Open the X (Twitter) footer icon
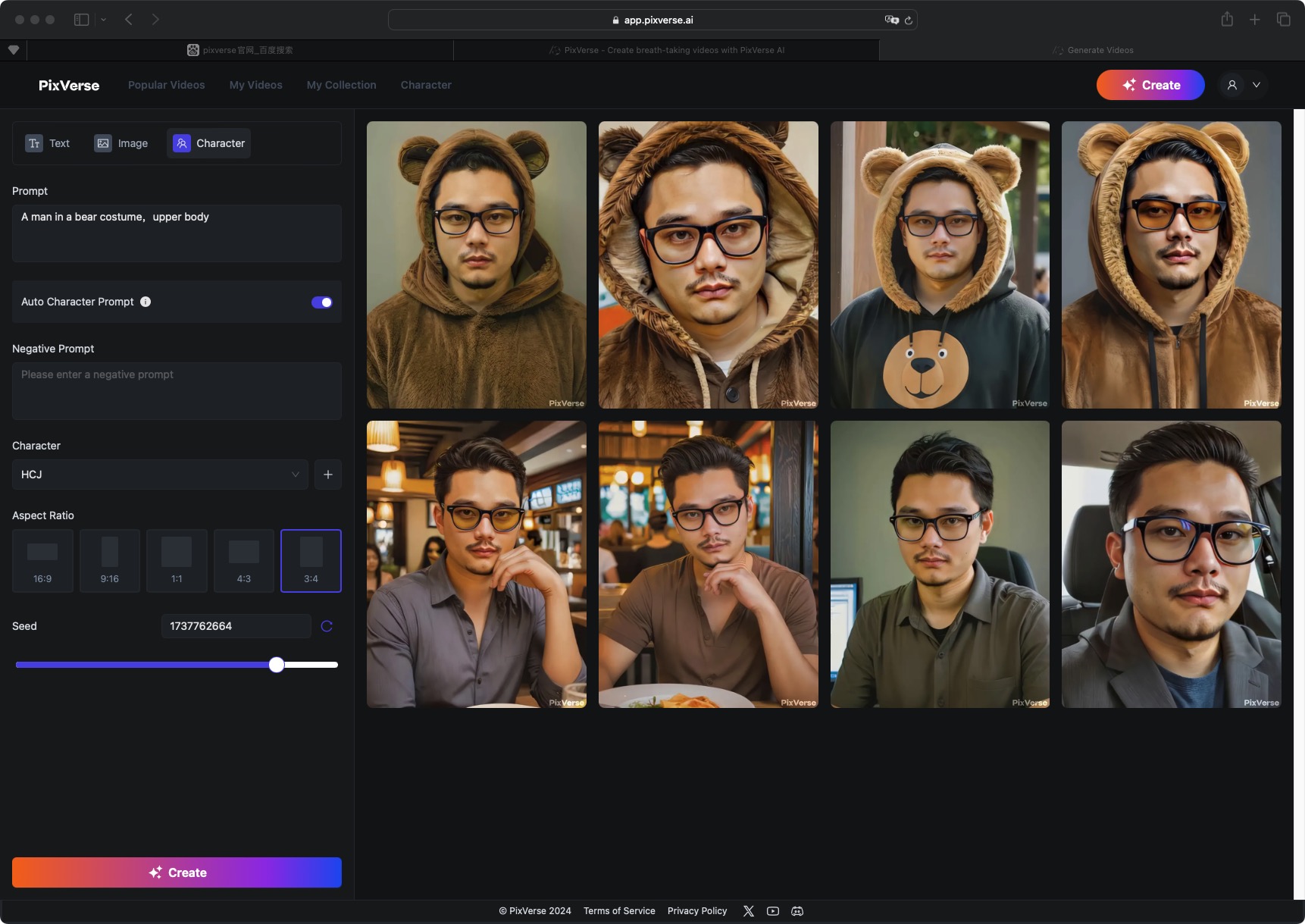The image size is (1305, 924). tap(749, 911)
